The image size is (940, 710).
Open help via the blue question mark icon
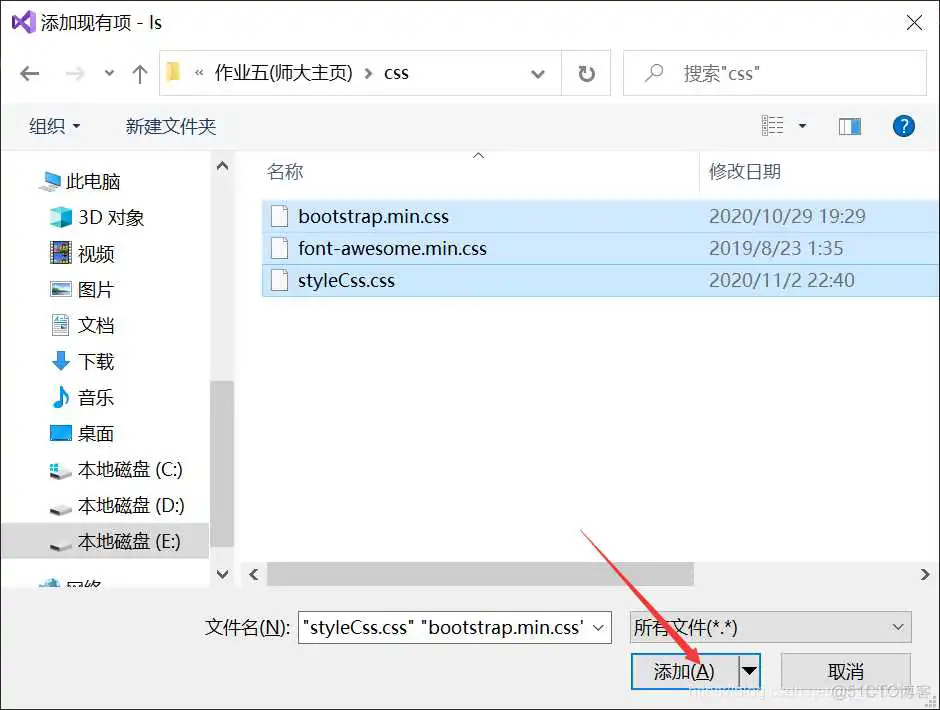click(x=903, y=125)
